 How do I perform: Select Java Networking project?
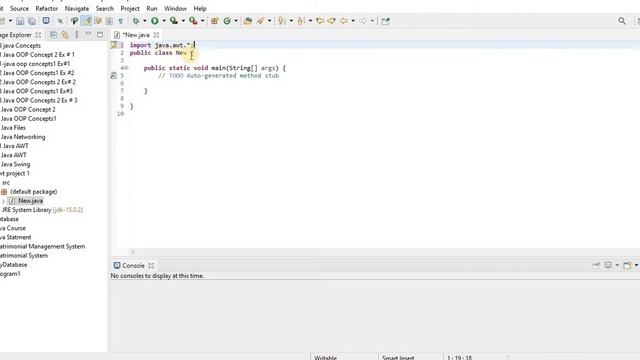[23, 137]
